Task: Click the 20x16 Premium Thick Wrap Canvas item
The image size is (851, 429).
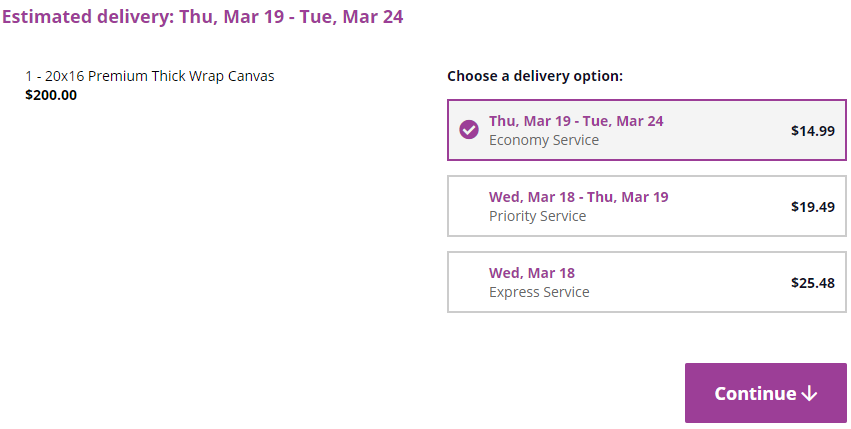Action: (x=150, y=76)
